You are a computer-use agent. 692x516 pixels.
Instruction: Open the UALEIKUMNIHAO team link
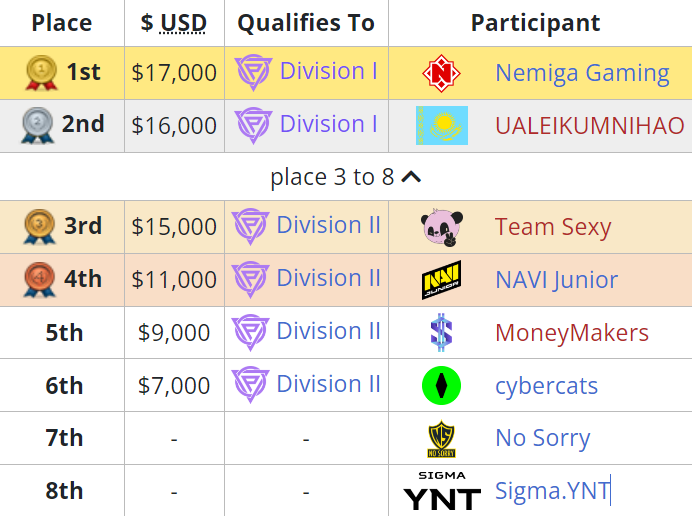[x=590, y=126]
